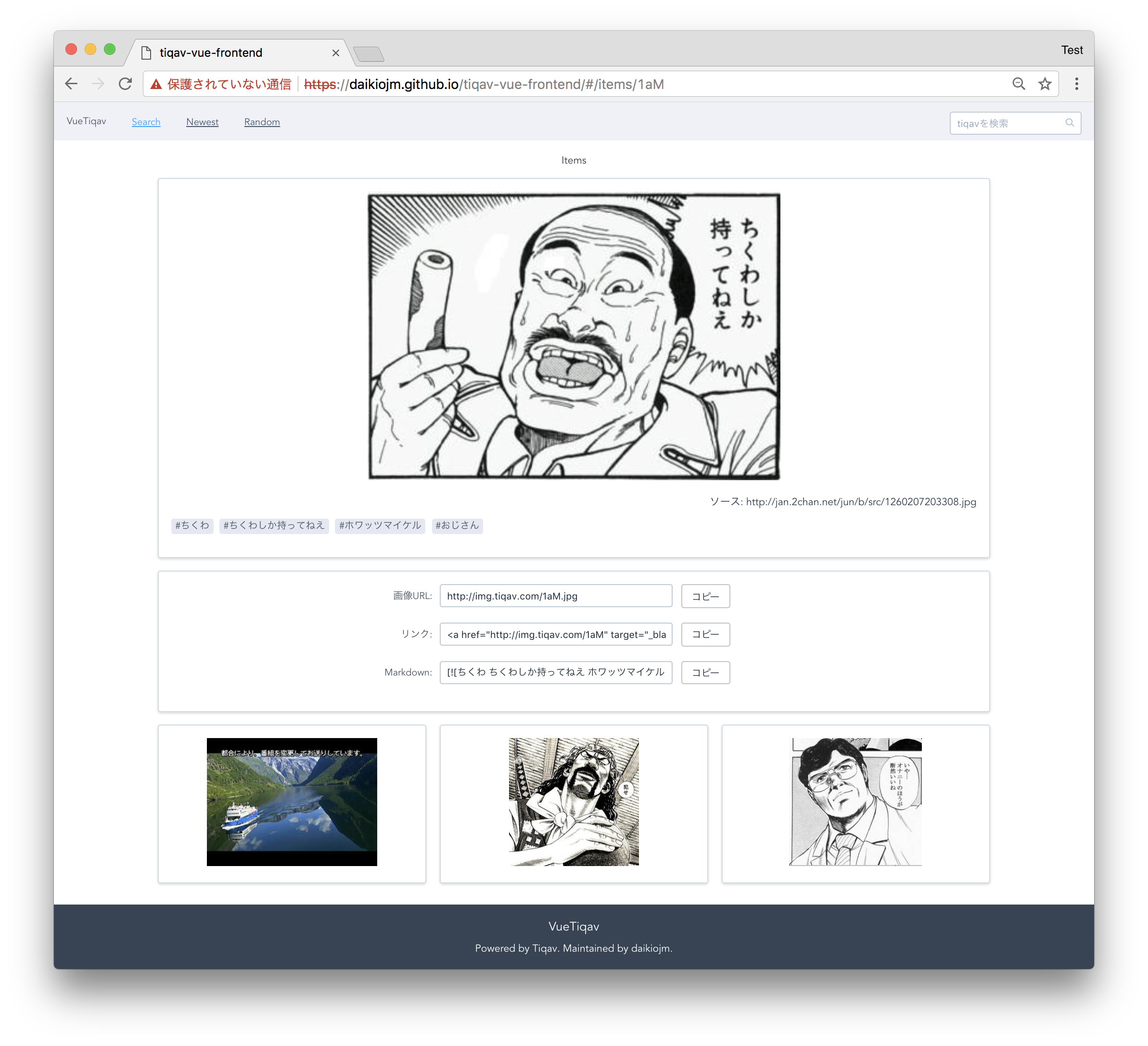1148x1046 pixels.
Task: Copy the リンク with its コピー button
Action: point(705,634)
